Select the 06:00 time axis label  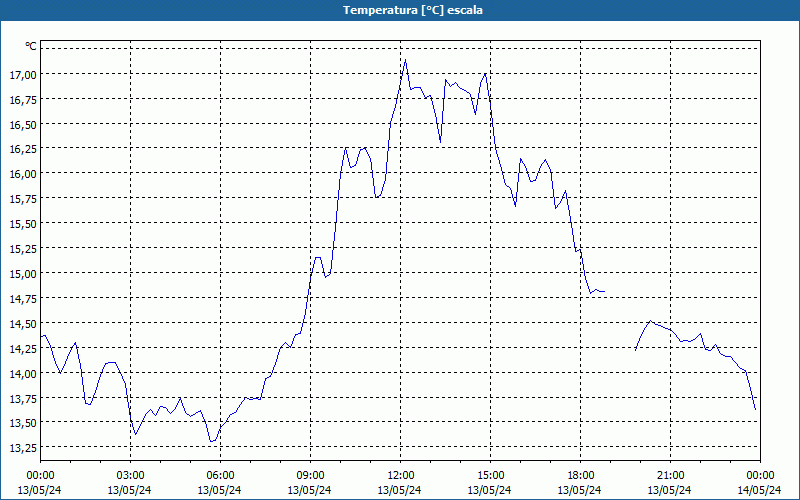pos(220,476)
